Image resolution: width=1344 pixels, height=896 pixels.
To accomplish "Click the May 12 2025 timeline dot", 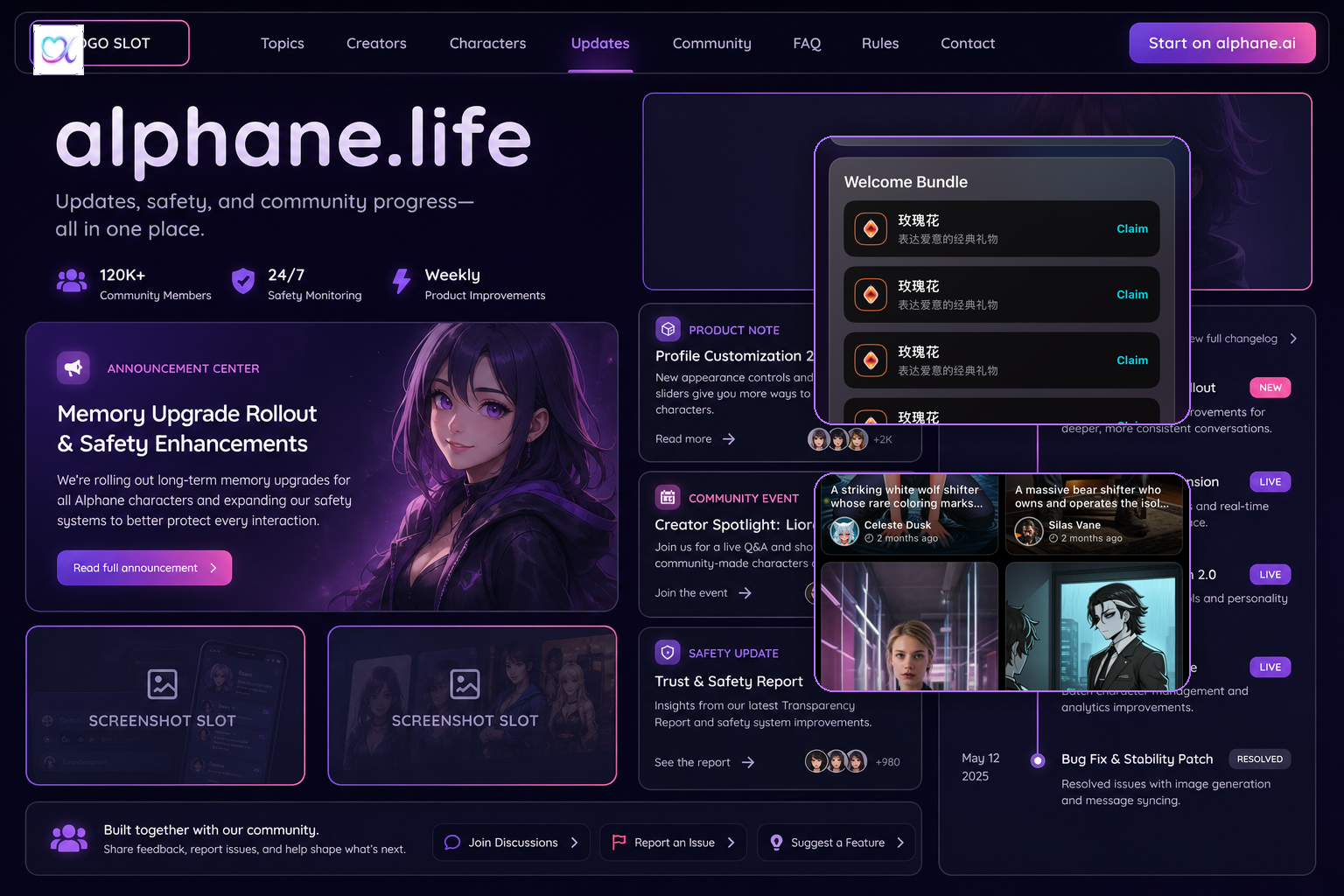I will 1038,760.
